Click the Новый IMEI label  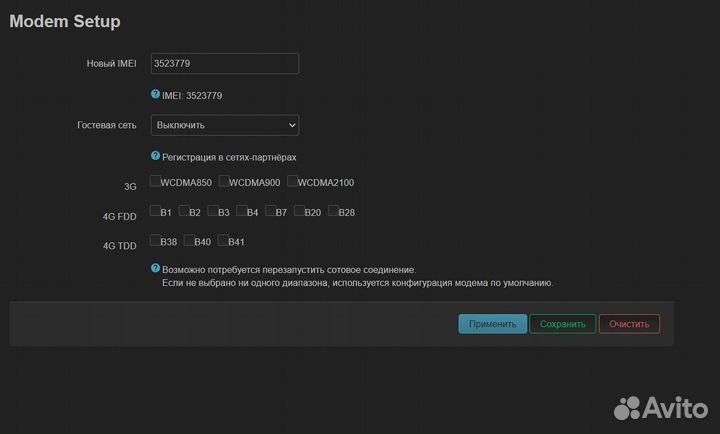112,63
